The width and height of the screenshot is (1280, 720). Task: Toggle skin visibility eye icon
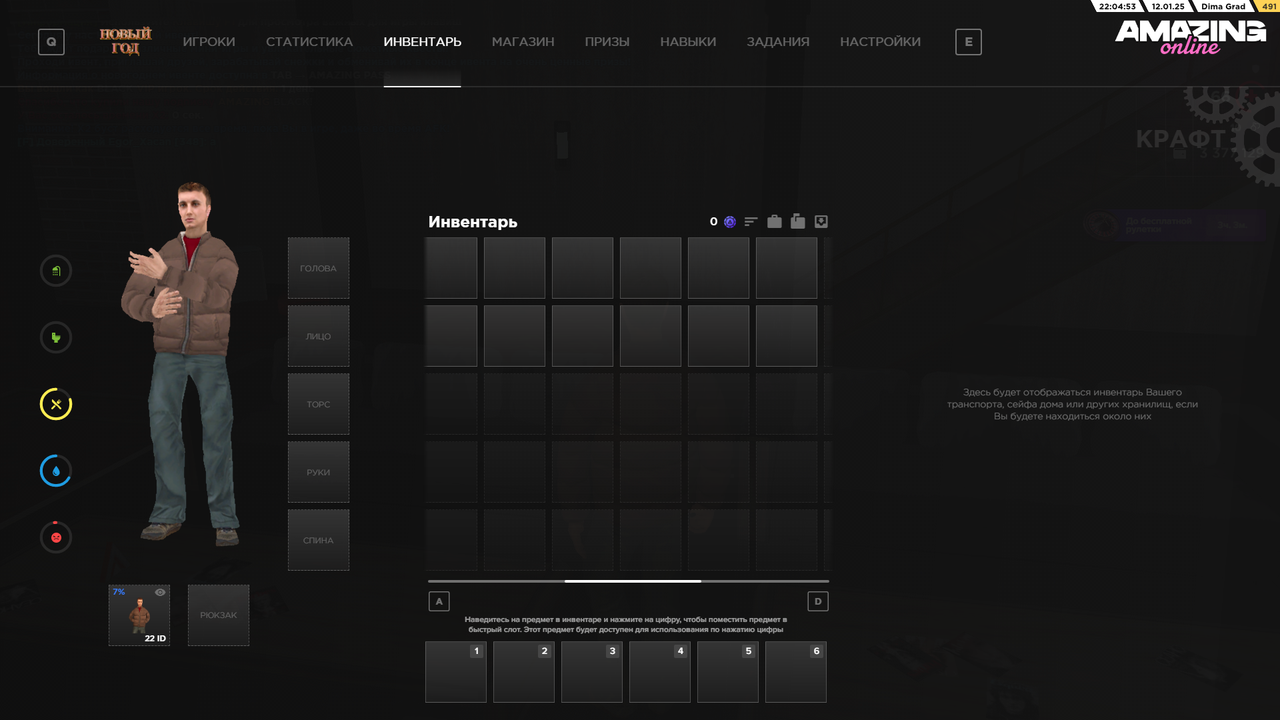pyautogui.click(x=160, y=593)
